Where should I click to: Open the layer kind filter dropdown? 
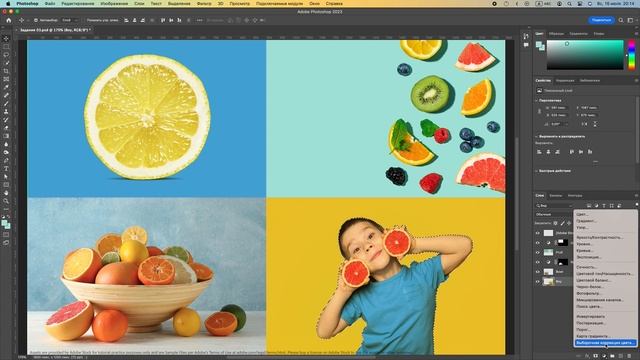pyautogui.click(x=554, y=206)
